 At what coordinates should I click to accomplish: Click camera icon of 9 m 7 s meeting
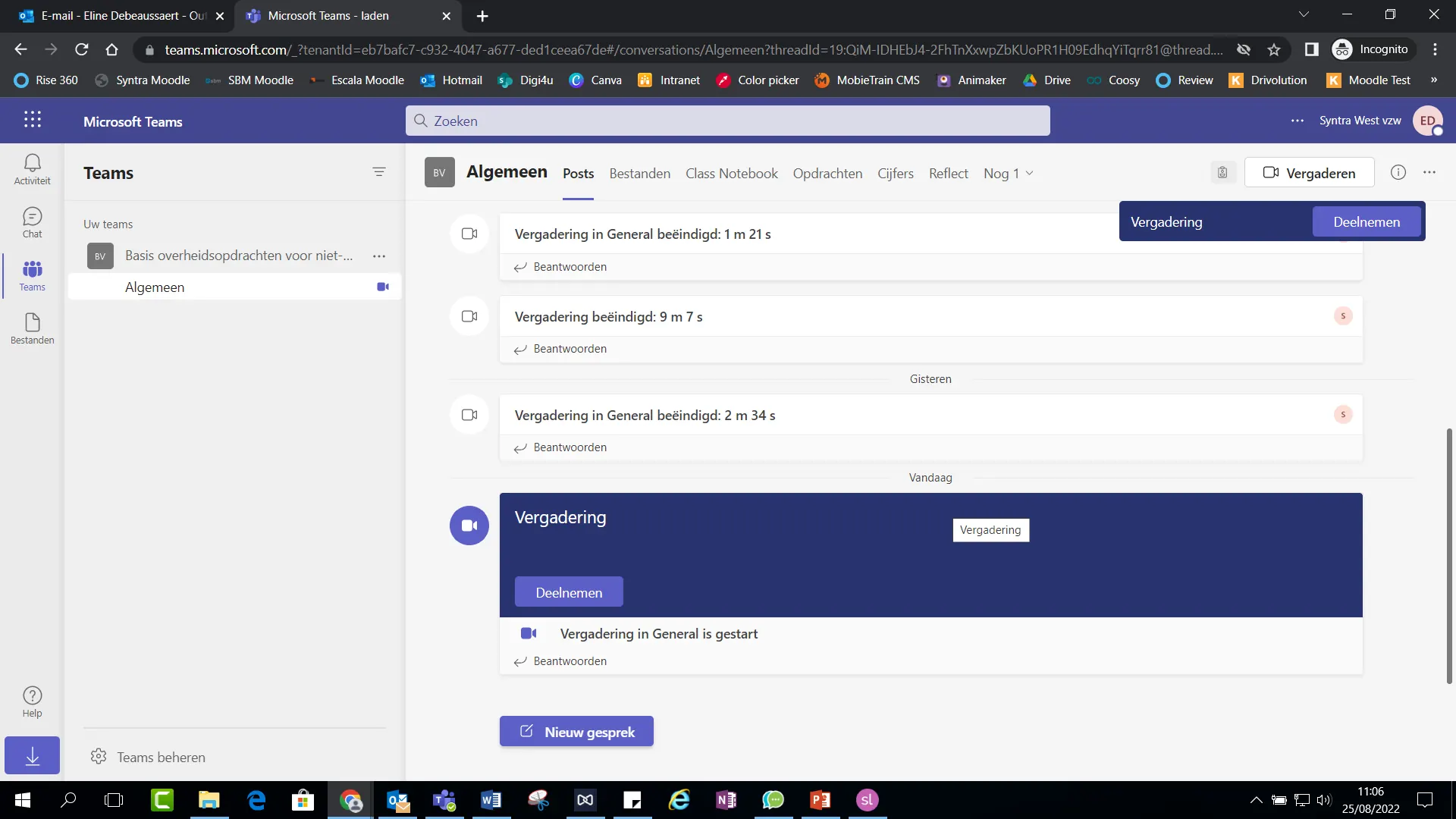pos(469,316)
